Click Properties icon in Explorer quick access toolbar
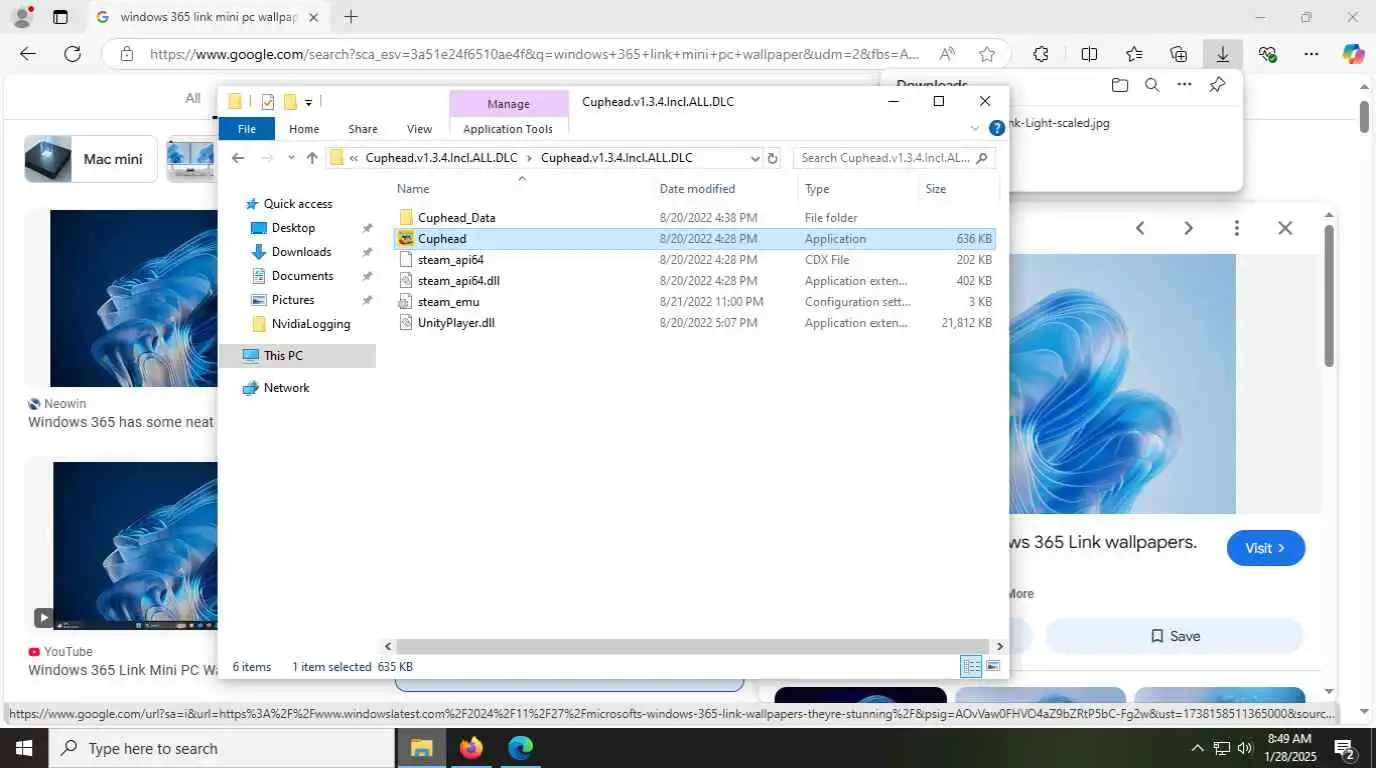Viewport: 1376px width, 768px height. [x=267, y=102]
